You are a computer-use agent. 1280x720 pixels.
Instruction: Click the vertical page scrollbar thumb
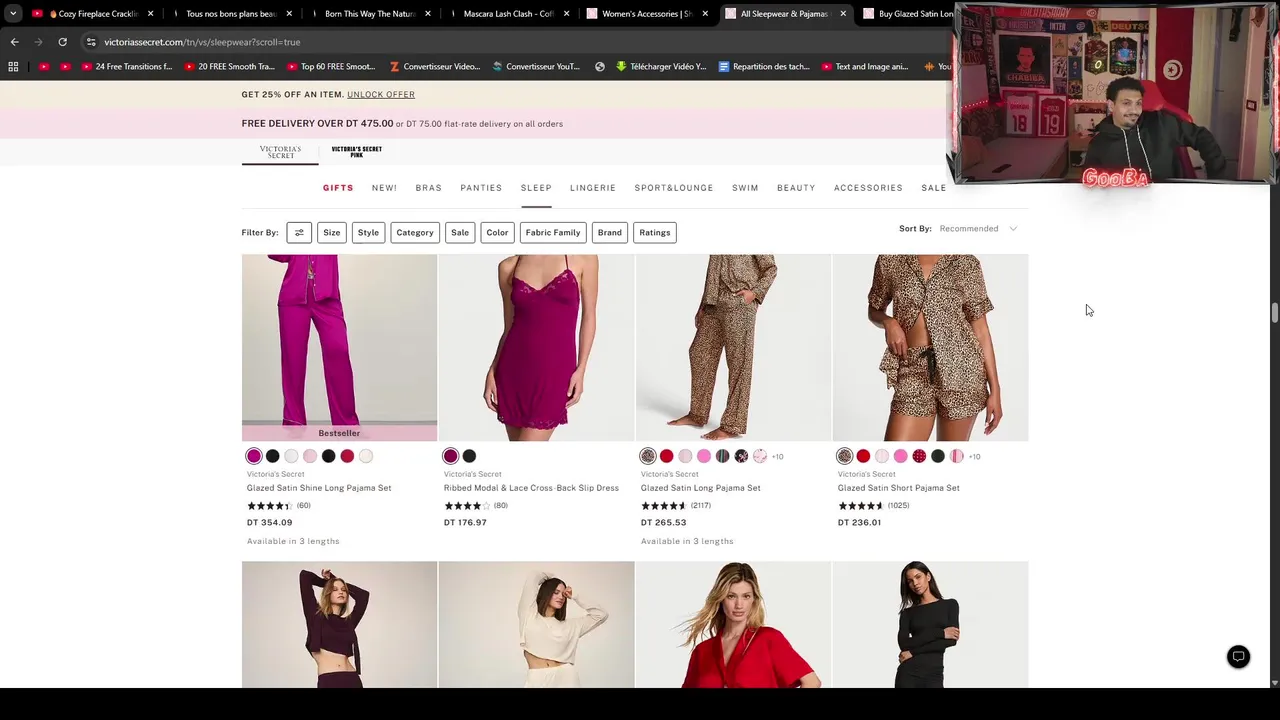pos(1274,311)
